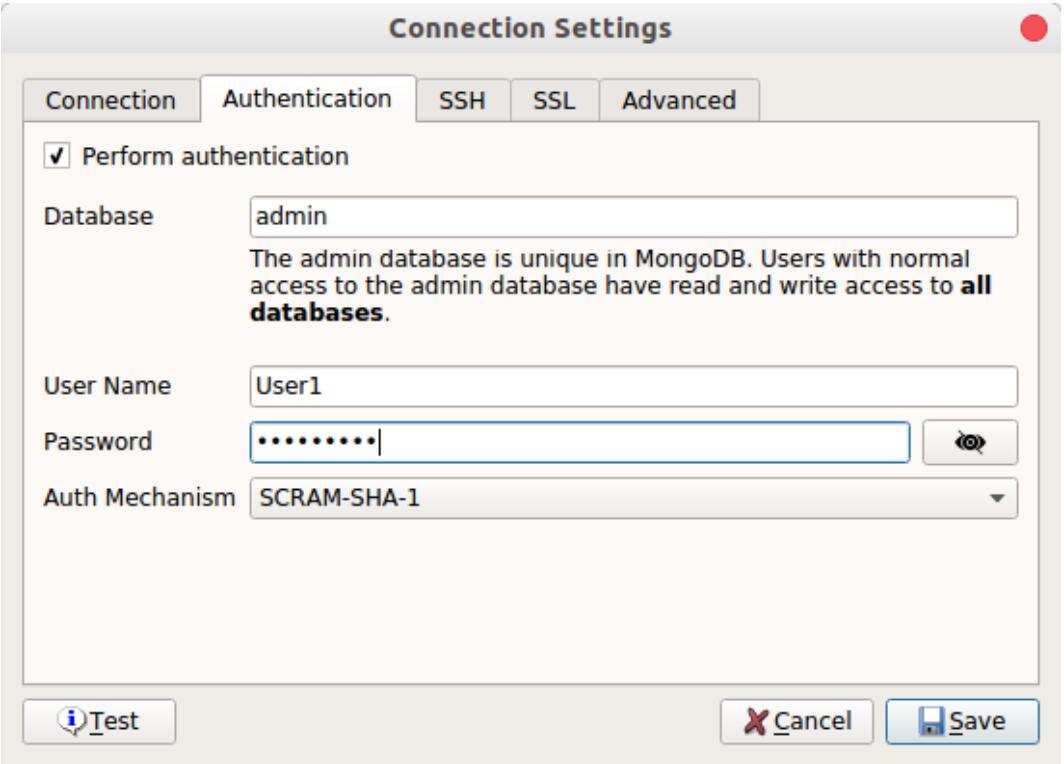
Task: Cancel the connection settings dialog
Action: point(797,721)
